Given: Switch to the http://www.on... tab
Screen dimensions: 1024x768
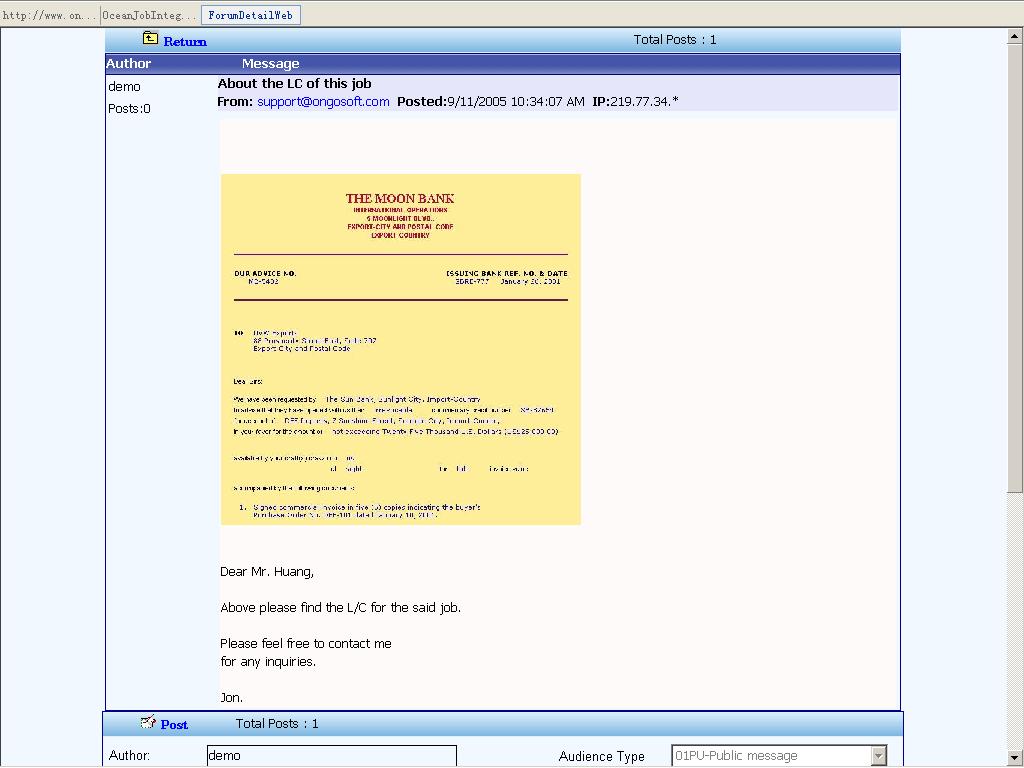Looking at the screenshot, I should point(49,15).
